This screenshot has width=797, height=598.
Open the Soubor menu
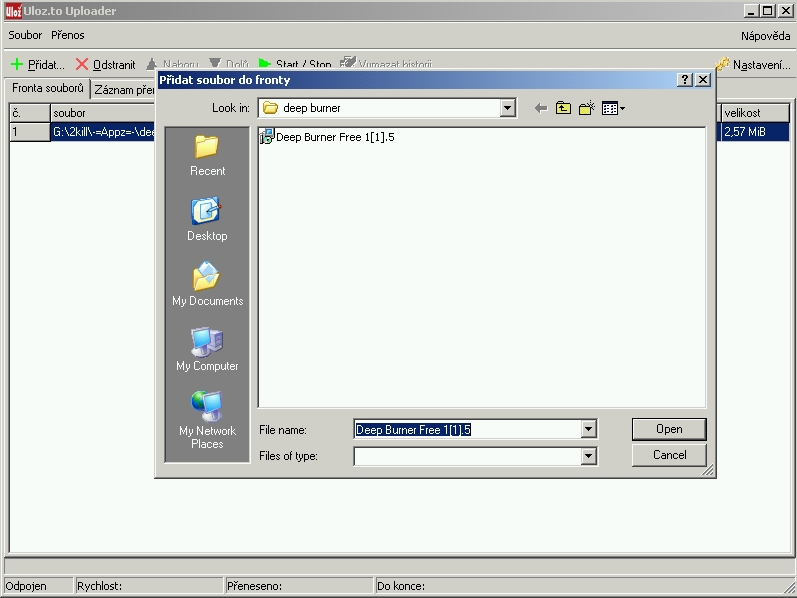25,35
